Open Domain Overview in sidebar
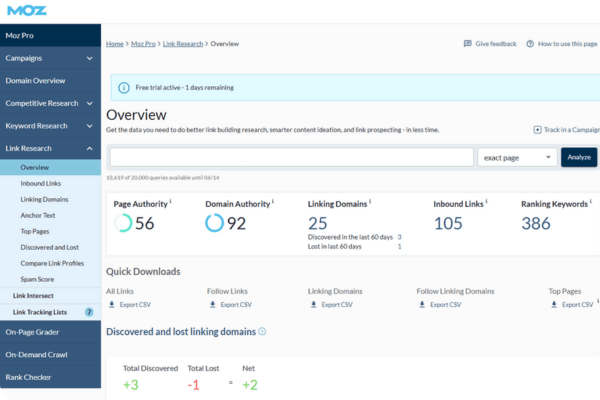The height and width of the screenshot is (400, 600). pos(51,81)
